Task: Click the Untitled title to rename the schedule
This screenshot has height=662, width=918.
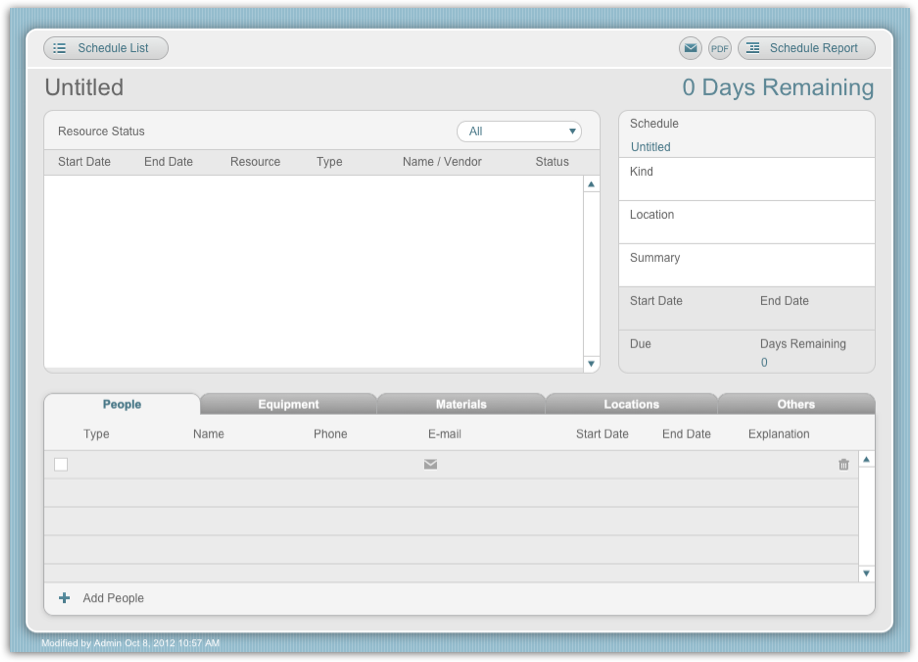Action: pyautogui.click(x=83, y=87)
